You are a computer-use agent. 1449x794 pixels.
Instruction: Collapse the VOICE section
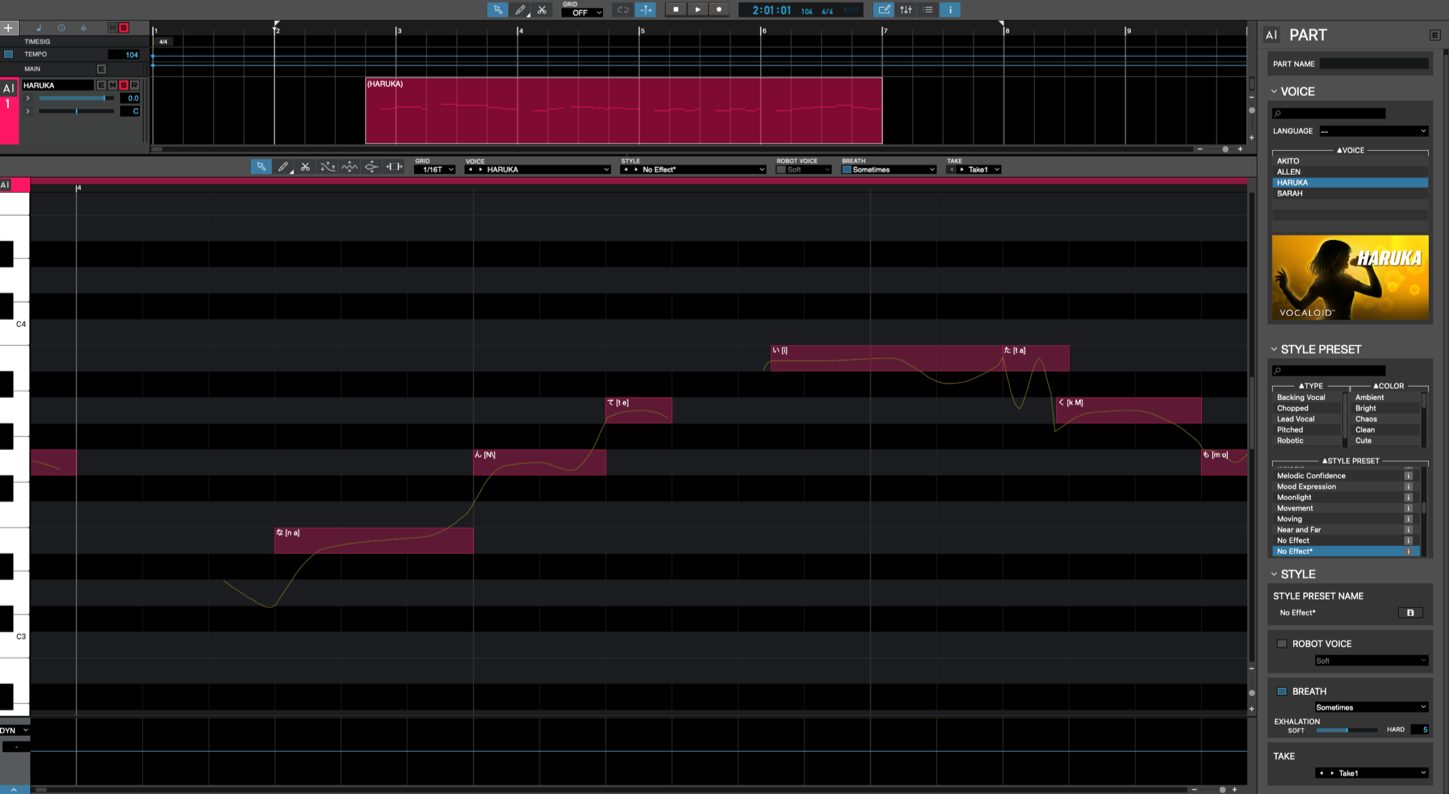tap(1275, 92)
